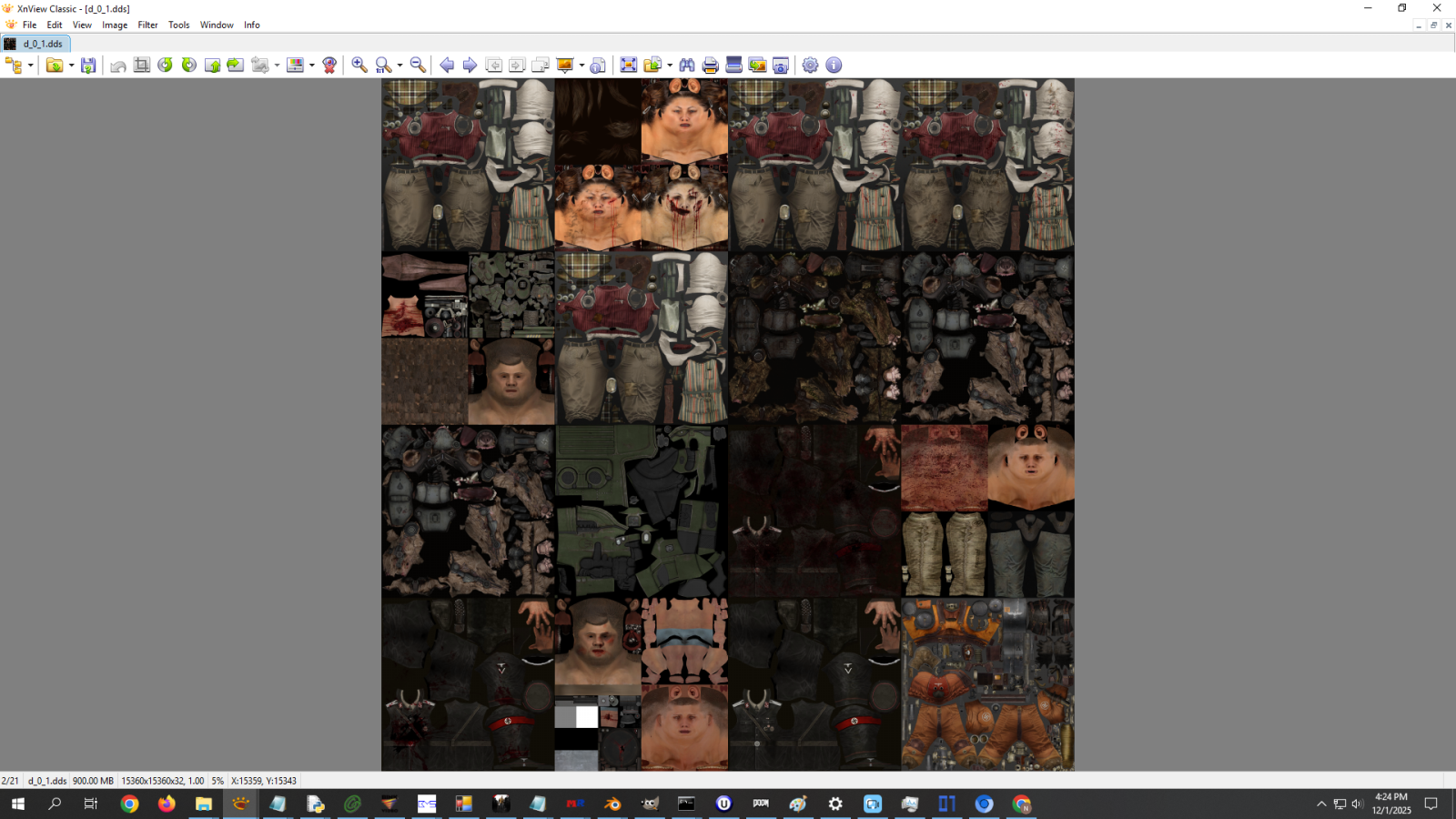This screenshot has height=819, width=1456.
Task: Open the slideshow dropdown arrow
Action: pos(581,66)
